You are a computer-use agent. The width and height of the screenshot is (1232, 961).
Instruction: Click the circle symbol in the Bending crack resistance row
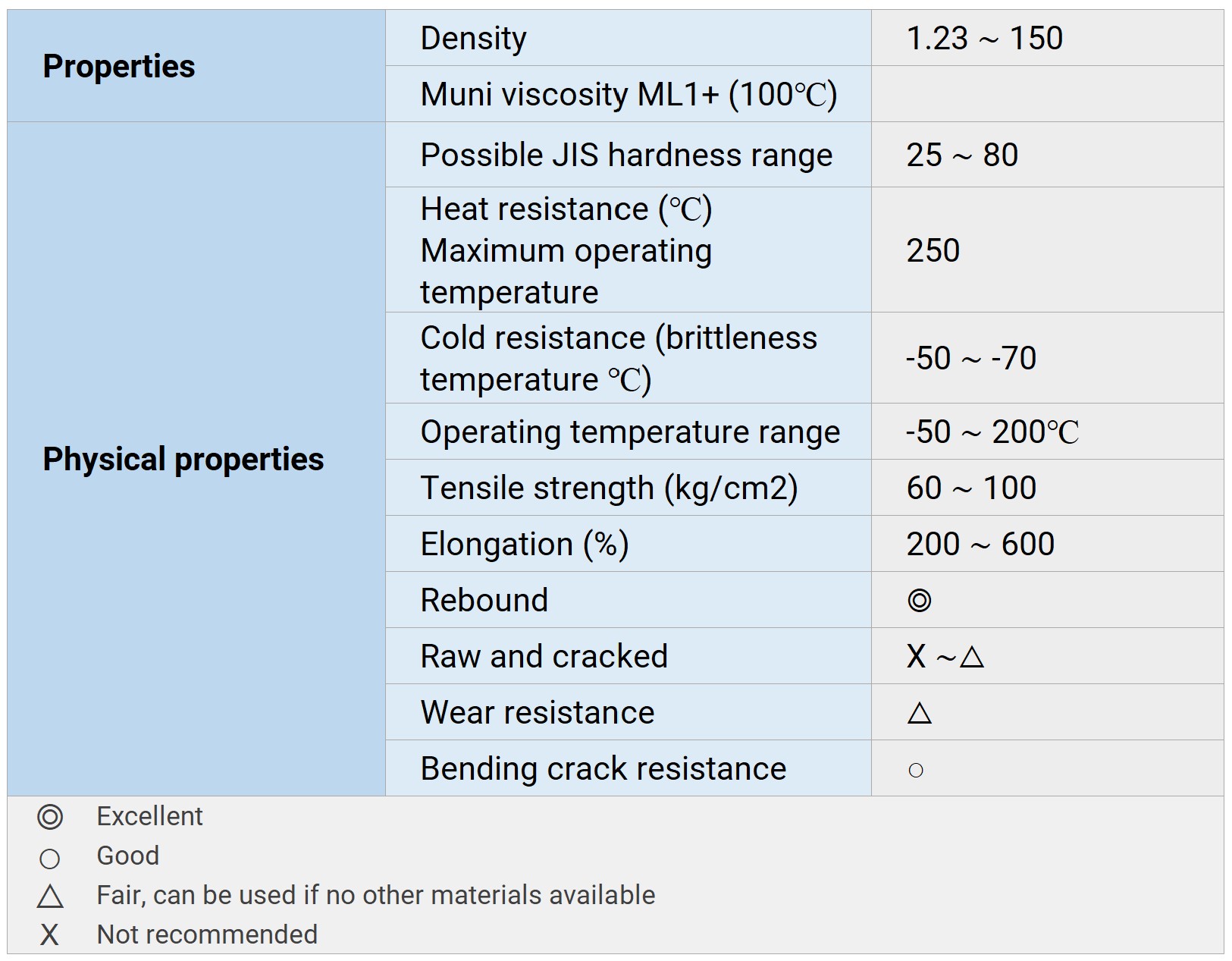(916, 771)
